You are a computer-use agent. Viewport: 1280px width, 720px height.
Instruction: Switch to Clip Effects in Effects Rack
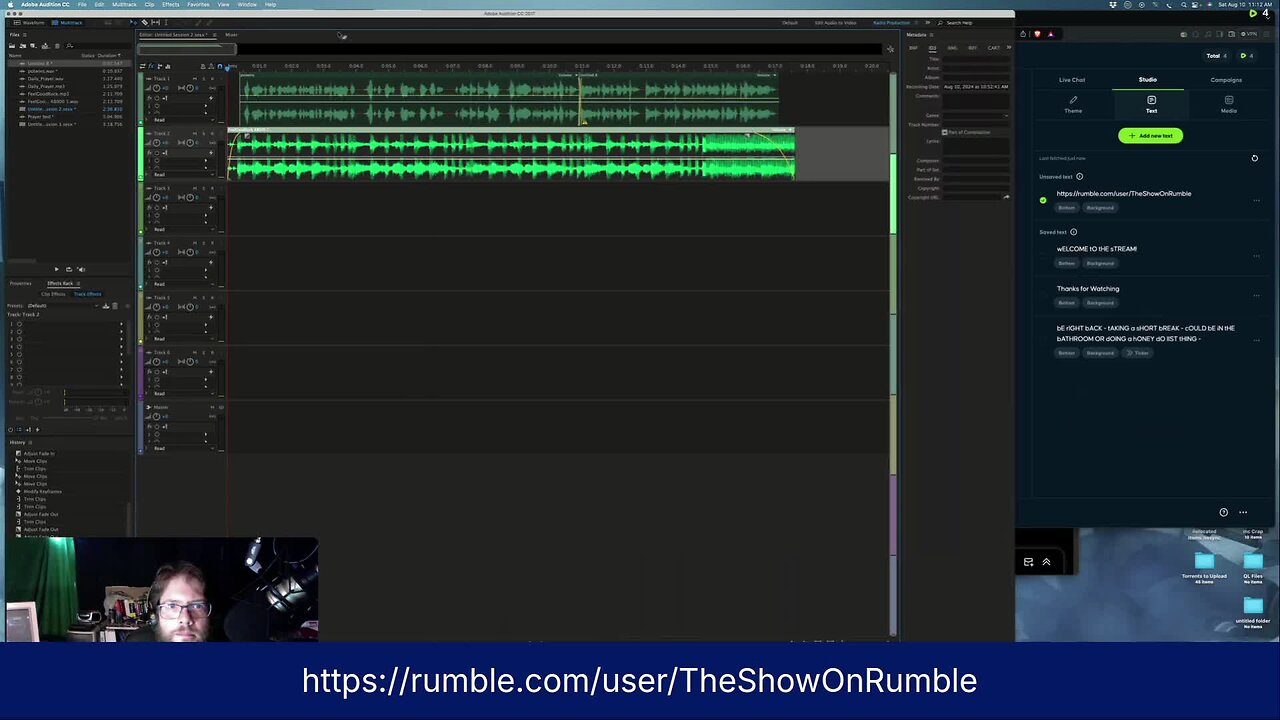(53, 294)
